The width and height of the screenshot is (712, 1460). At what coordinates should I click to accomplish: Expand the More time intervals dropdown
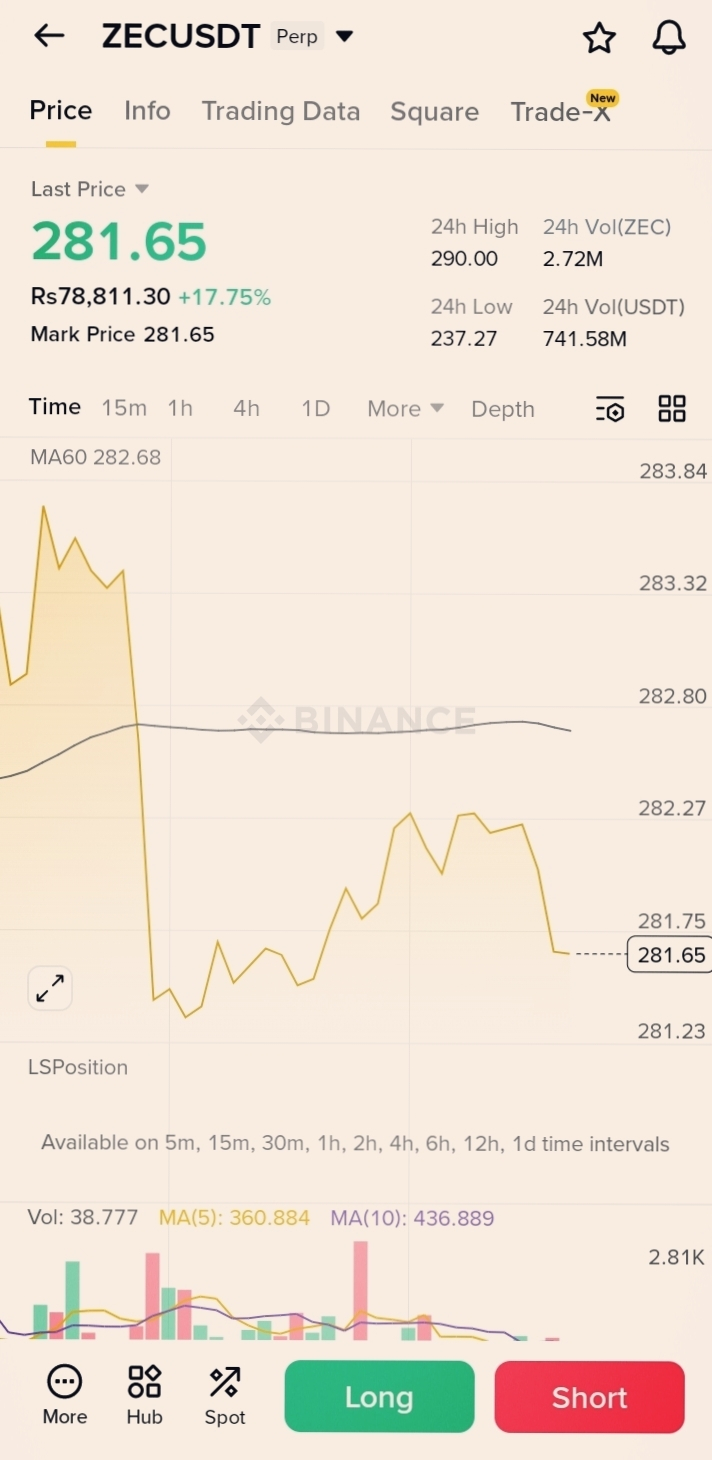coord(405,409)
